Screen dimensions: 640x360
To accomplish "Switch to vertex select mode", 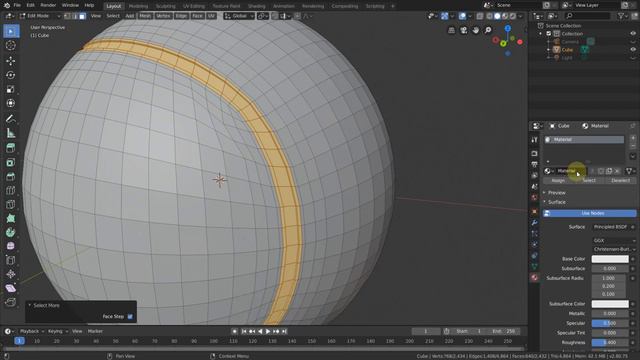I will pos(67,16).
